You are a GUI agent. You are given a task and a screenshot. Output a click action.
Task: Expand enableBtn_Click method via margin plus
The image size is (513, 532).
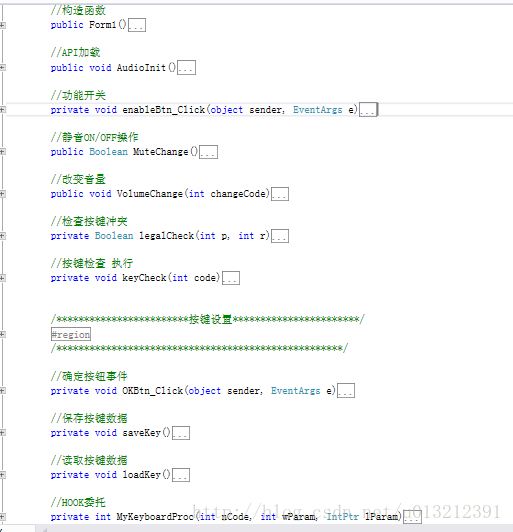(2, 110)
